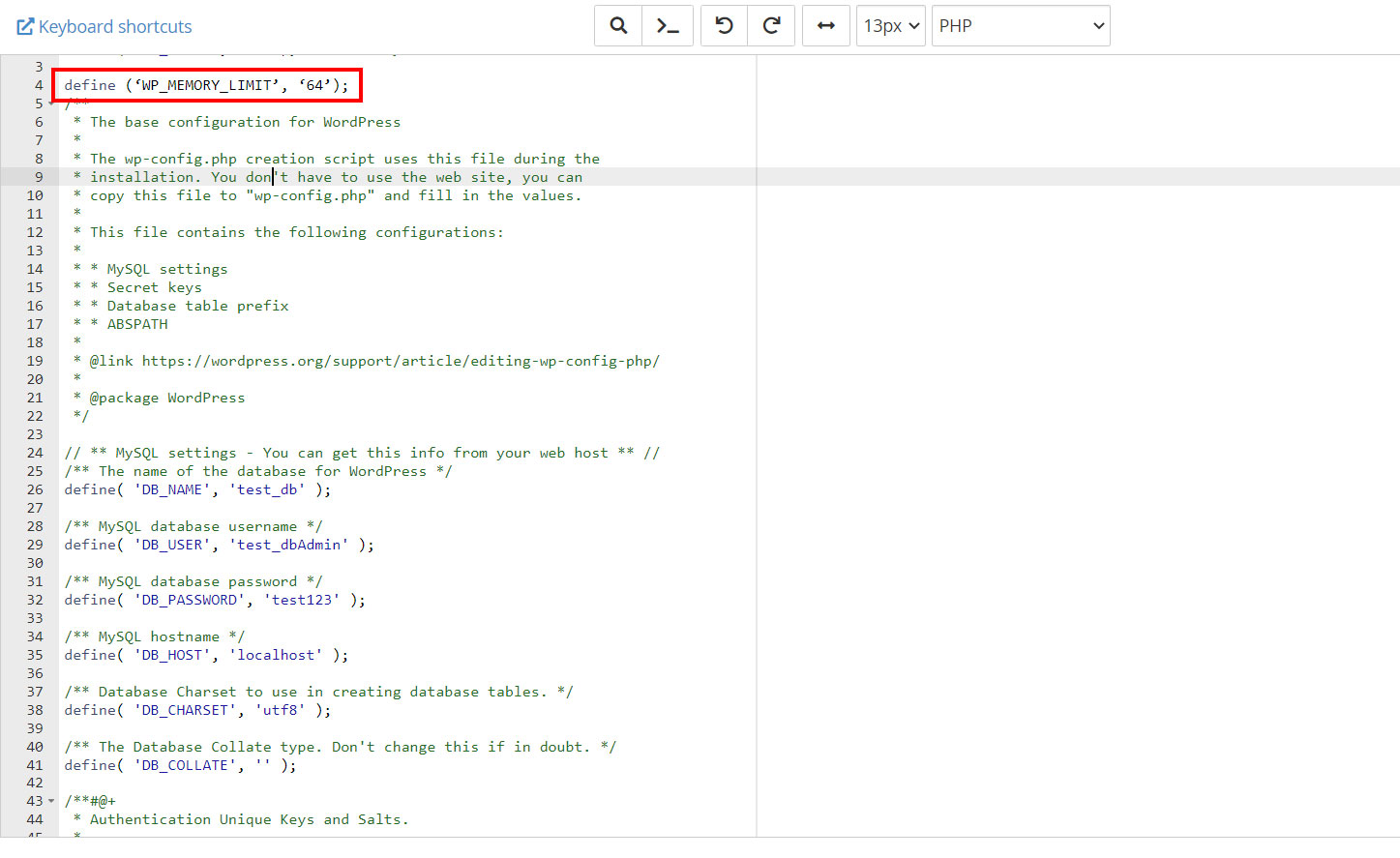
Task: Click the 'MySQL database username' comment
Action: tap(194, 526)
